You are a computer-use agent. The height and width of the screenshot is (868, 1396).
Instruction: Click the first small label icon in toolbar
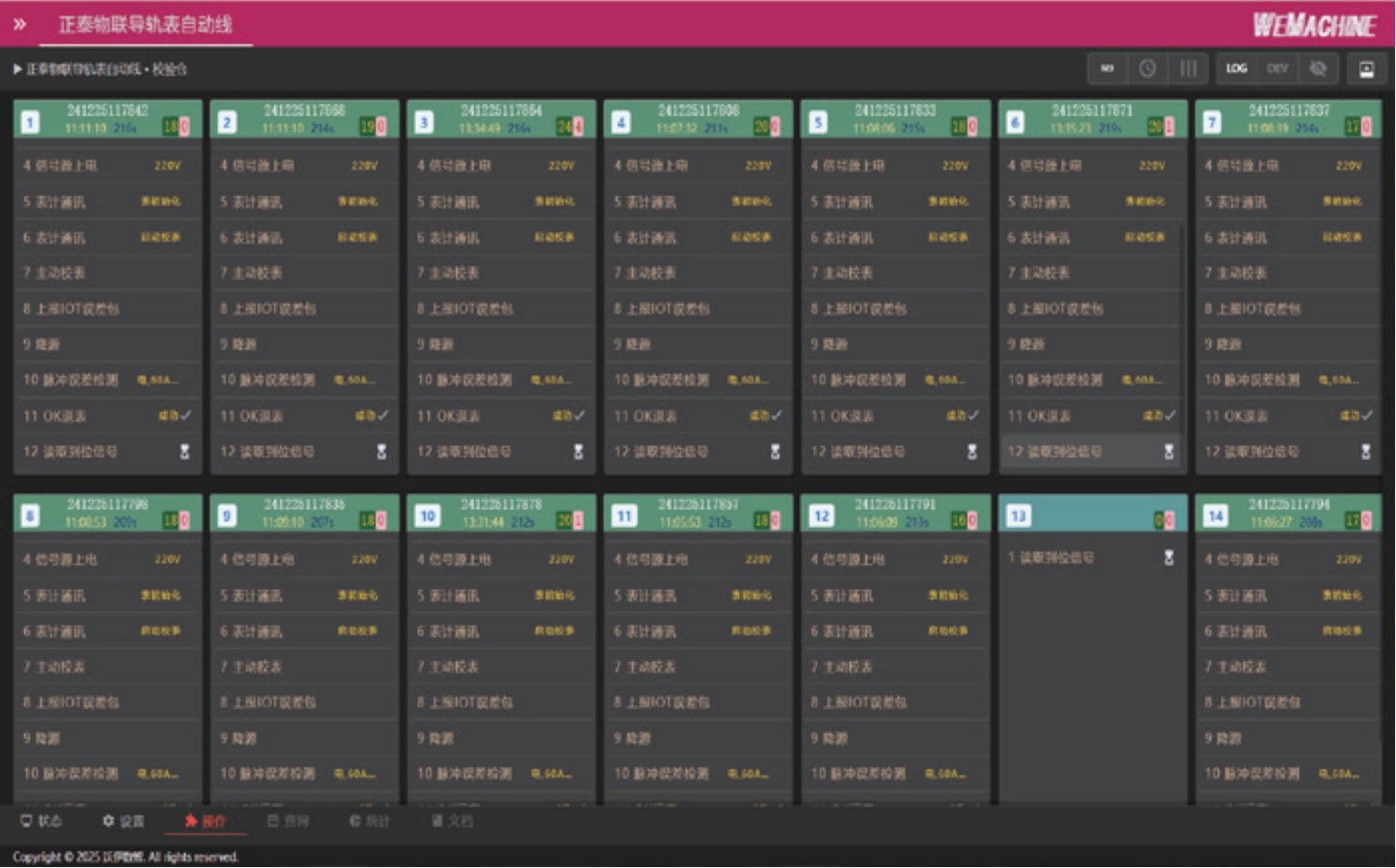click(x=1107, y=69)
